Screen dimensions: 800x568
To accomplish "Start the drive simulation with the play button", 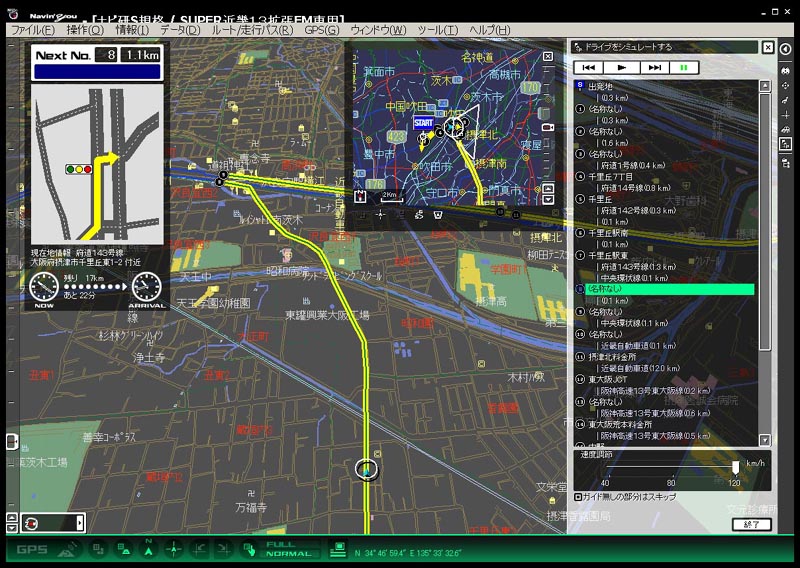I will [x=621, y=67].
